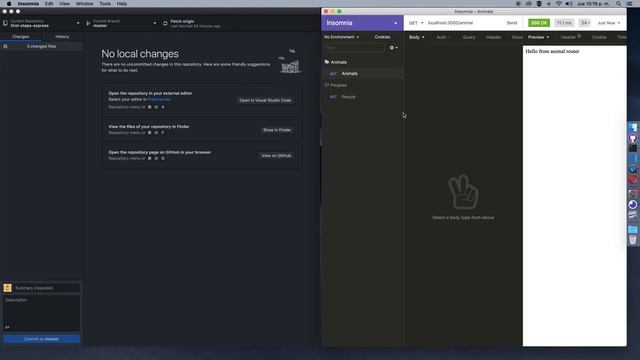Image resolution: width=640 pixels, height=360 pixels.
Task: Open the Preview mode dropdown
Action: [538, 37]
